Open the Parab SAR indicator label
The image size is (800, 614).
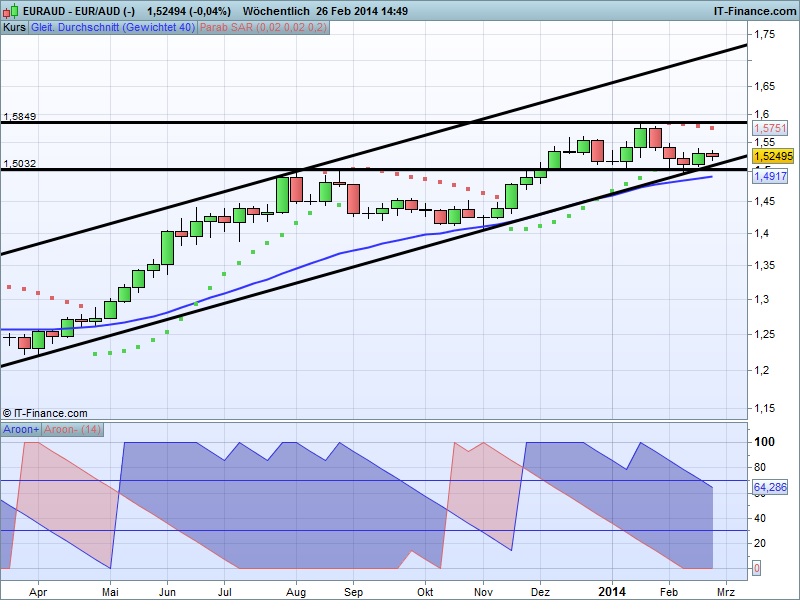[x=263, y=28]
